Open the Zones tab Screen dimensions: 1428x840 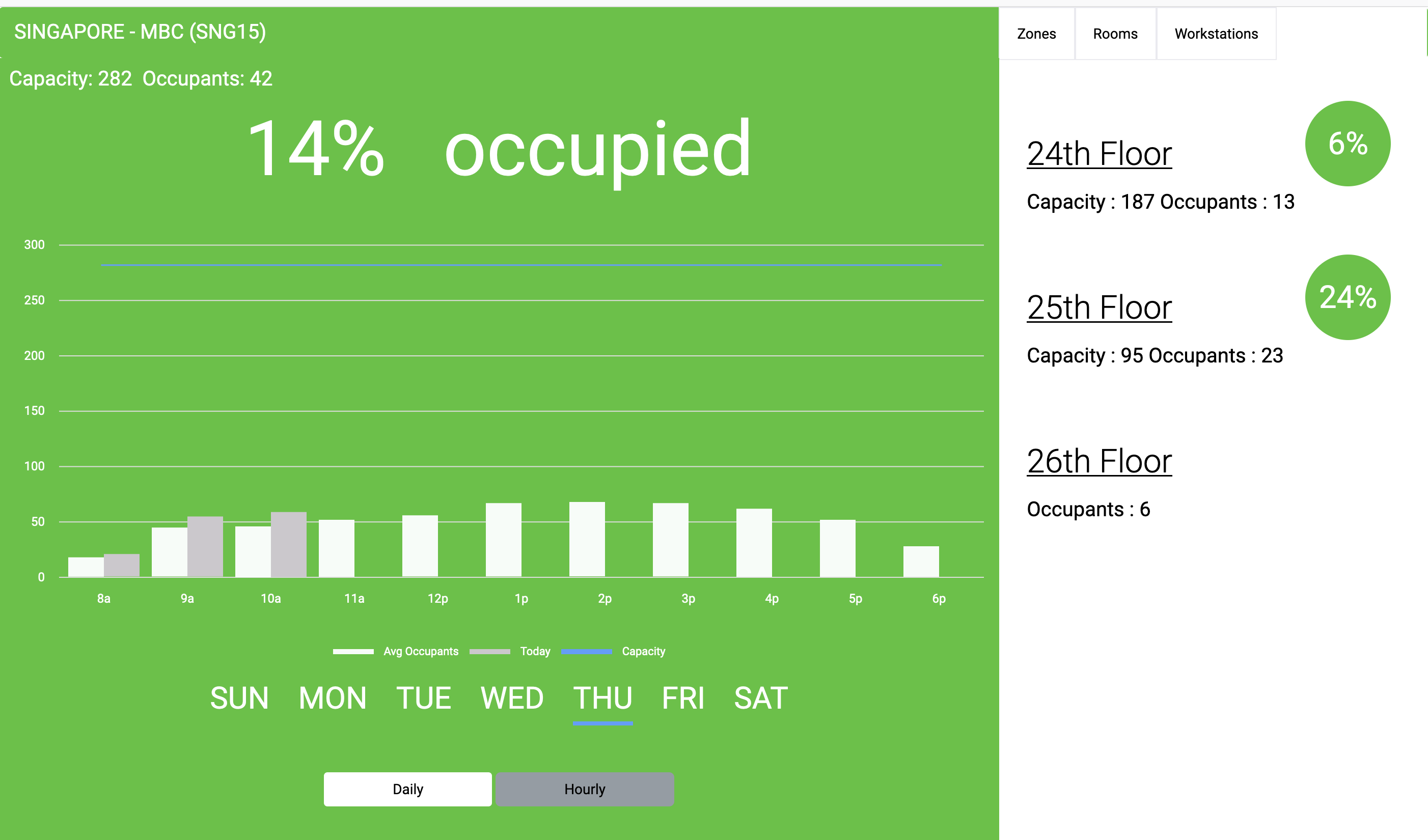click(1036, 34)
